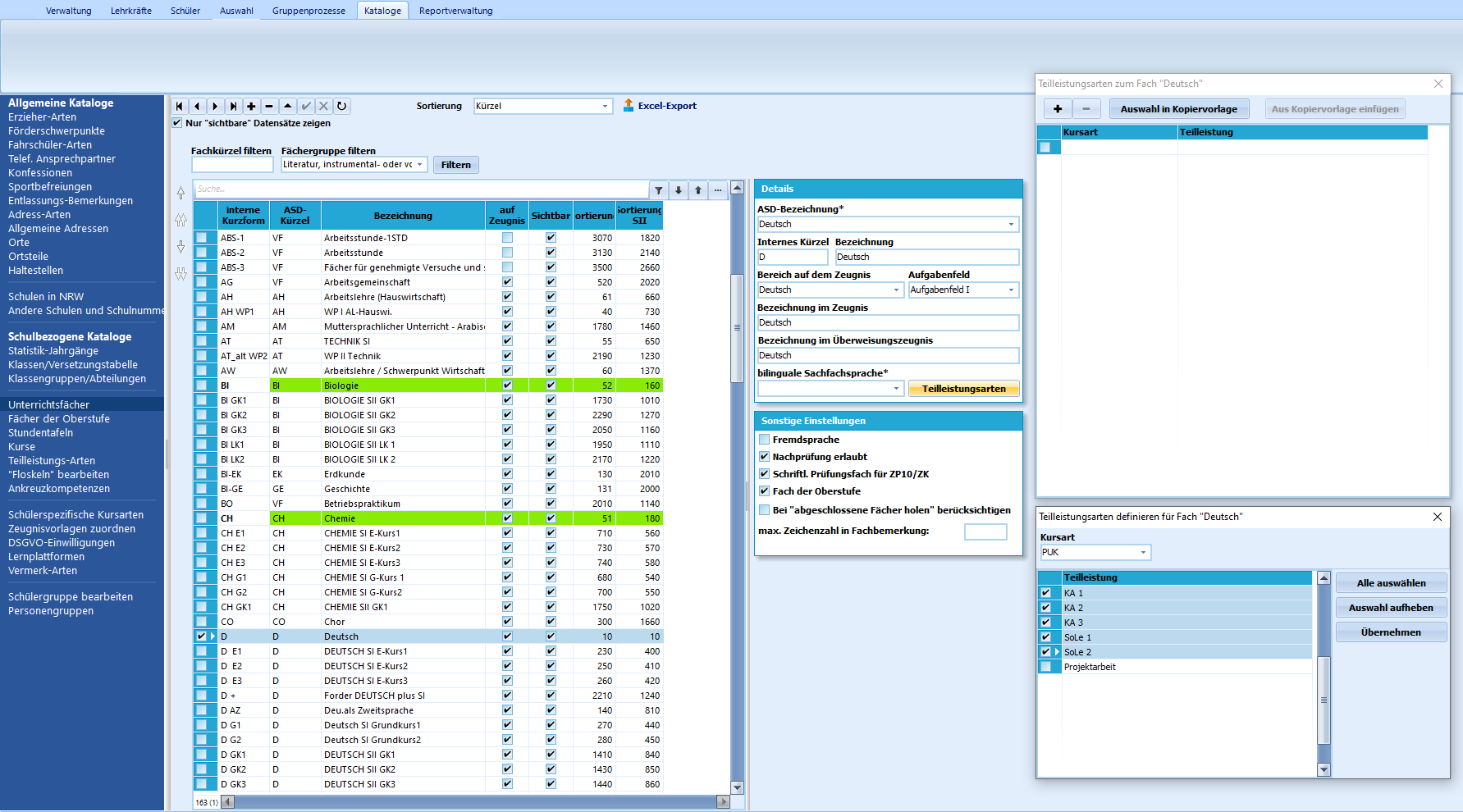The height and width of the screenshot is (812, 1463).
Task: Add new record with plus icon
Action: click(251, 106)
